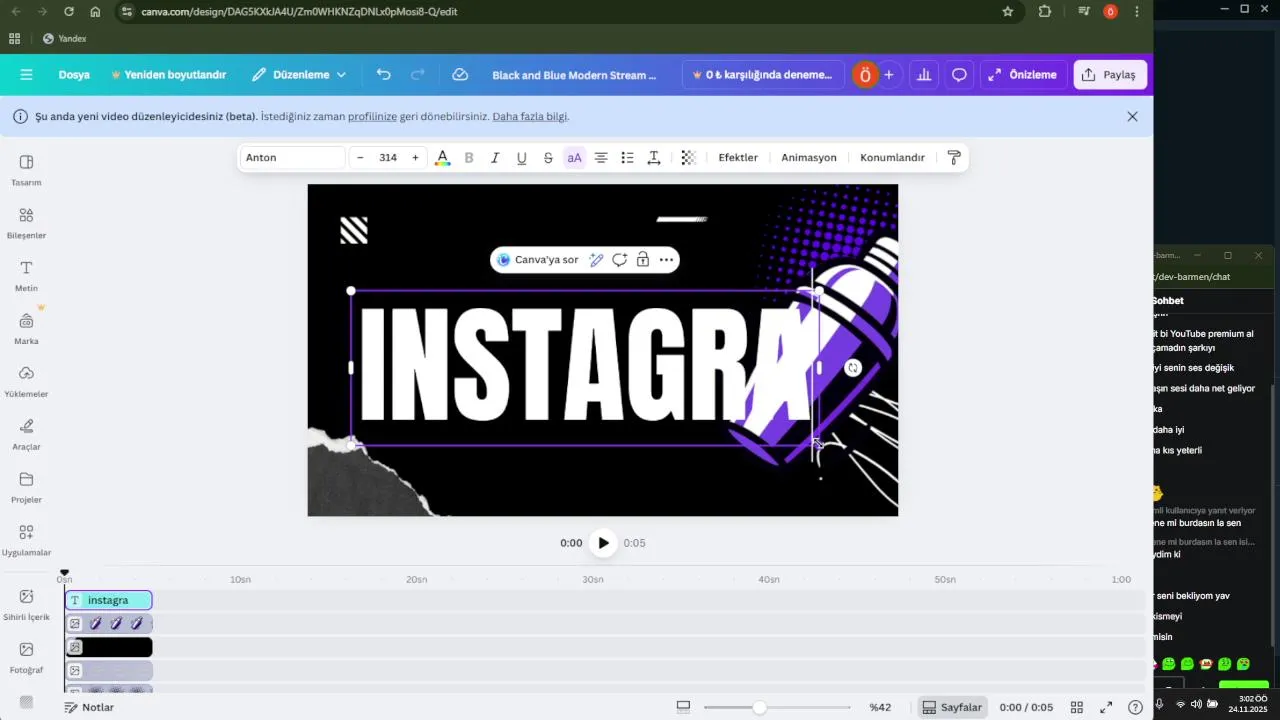Image resolution: width=1280 pixels, height=720 pixels.
Task: Open the transparency checkerboard control
Action: tap(688, 158)
